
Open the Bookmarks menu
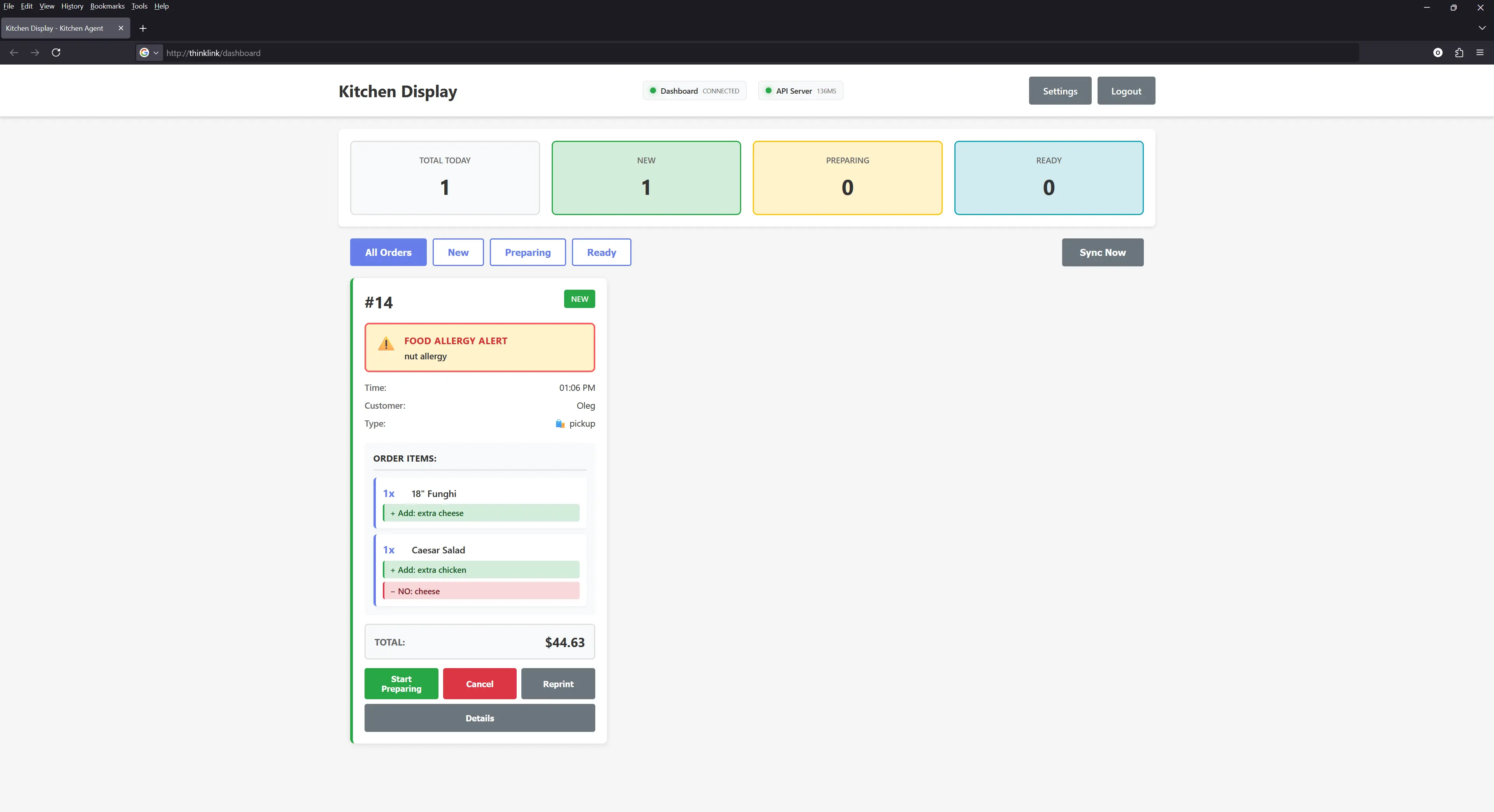point(107,6)
